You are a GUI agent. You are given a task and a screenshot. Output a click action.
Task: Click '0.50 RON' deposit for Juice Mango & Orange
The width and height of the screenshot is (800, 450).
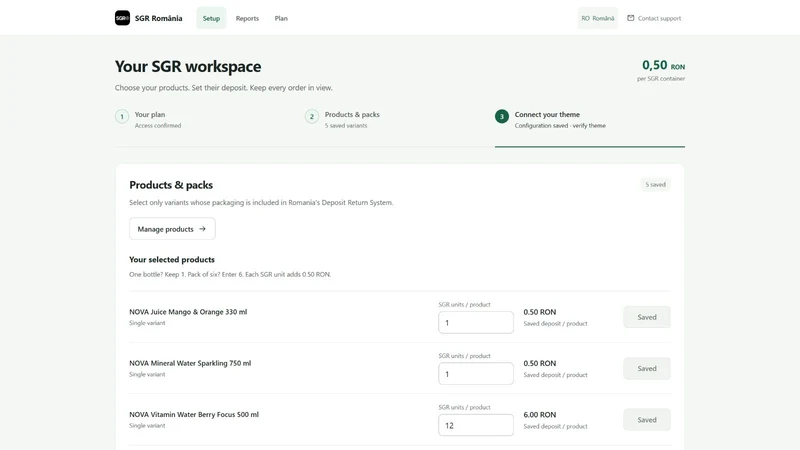[539, 312]
